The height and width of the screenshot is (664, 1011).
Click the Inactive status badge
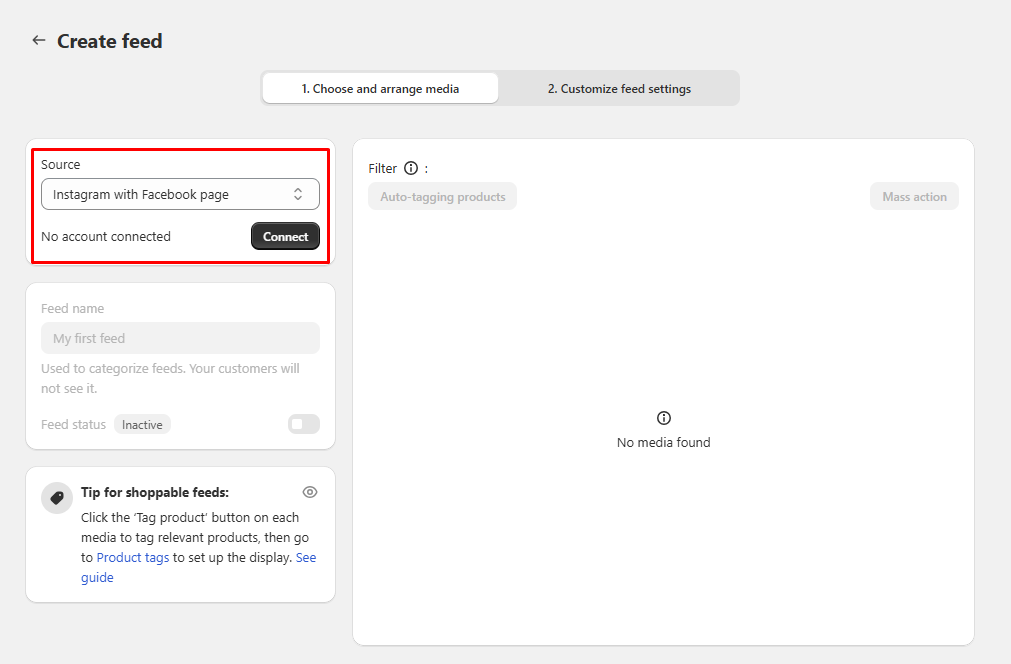point(142,425)
